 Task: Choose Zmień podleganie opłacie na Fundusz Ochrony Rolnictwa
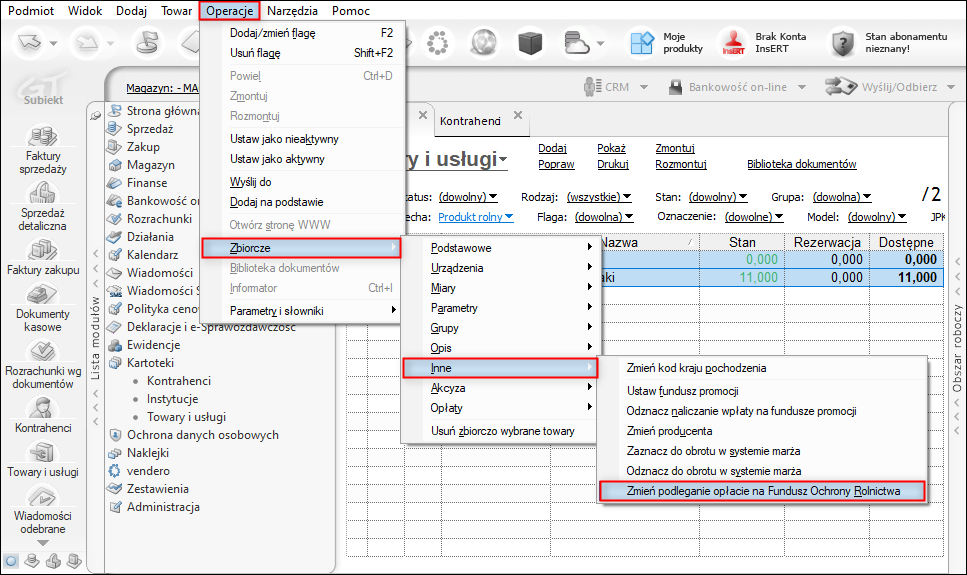[763, 491]
